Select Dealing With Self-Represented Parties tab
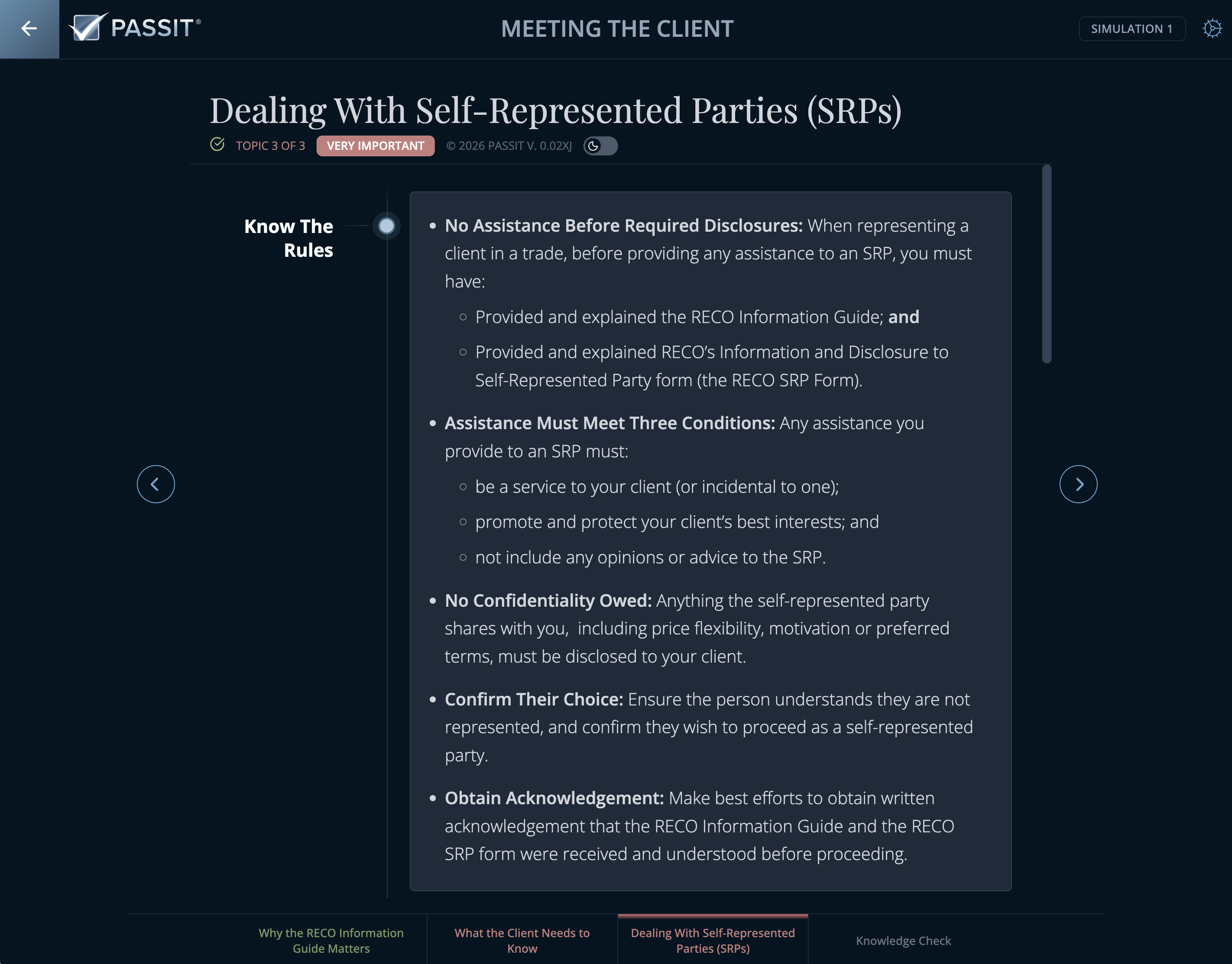Image resolution: width=1232 pixels, height=964 pixels. 713,940
